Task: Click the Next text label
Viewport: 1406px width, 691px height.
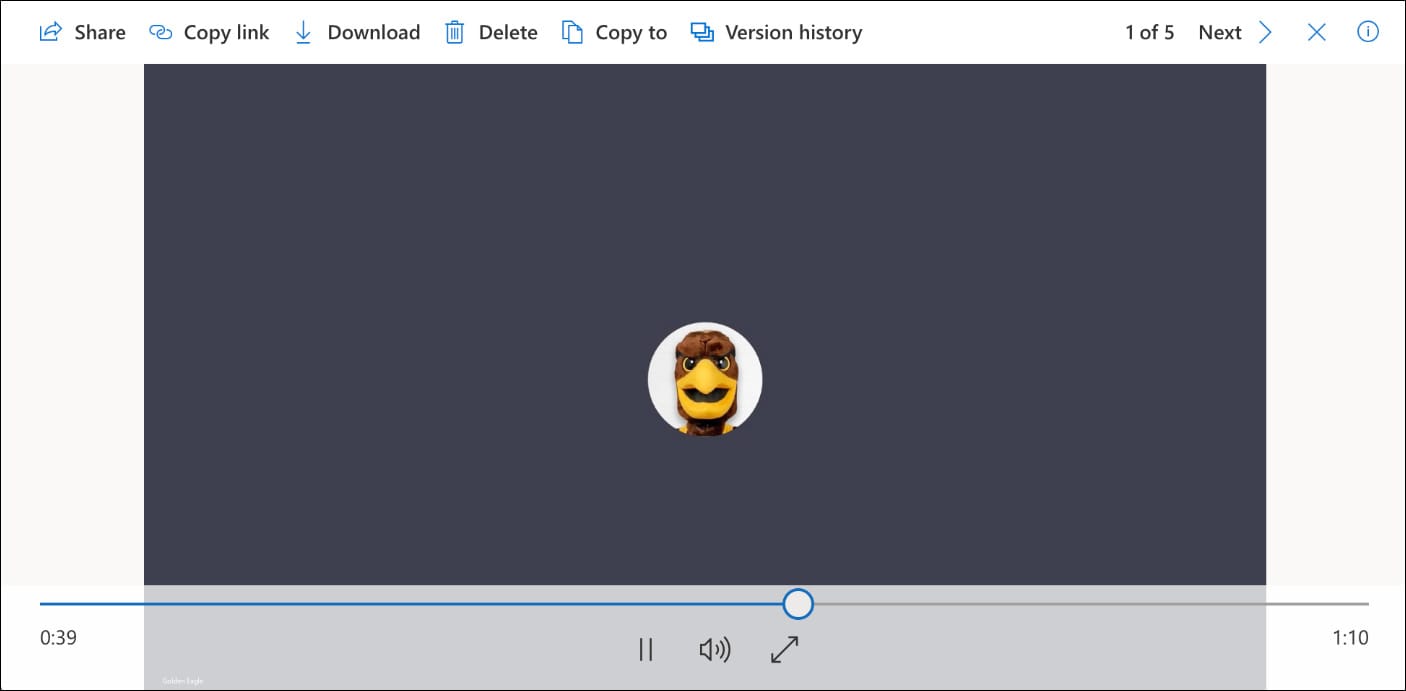Action: (x=1219, y=32)
